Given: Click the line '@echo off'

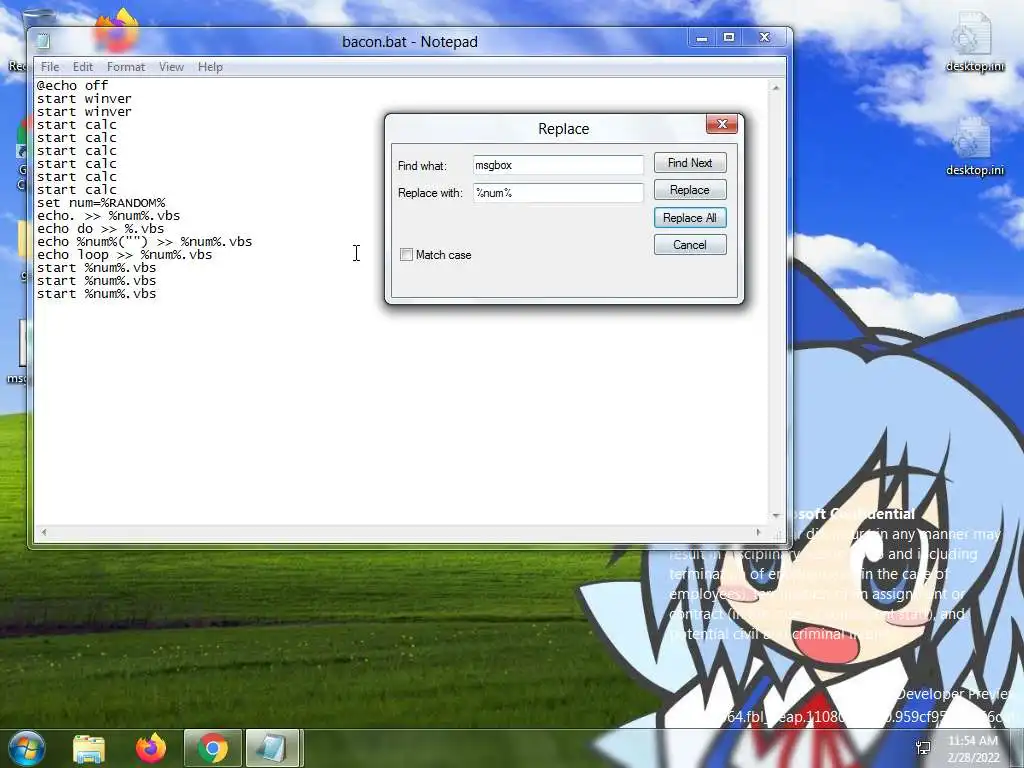Looking at the screenshot, I should 72,86.
